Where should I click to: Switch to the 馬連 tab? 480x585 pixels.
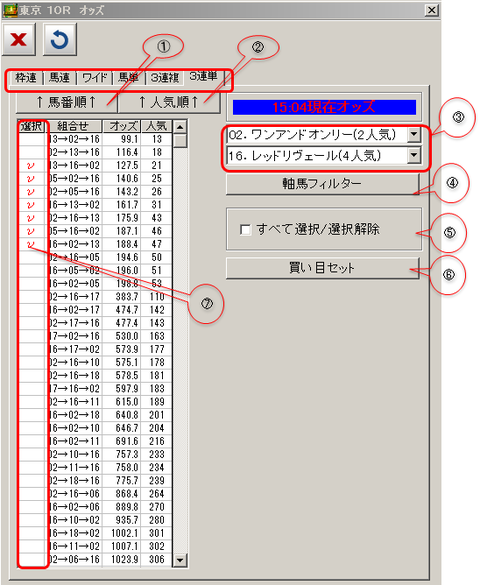click(60, 78)
